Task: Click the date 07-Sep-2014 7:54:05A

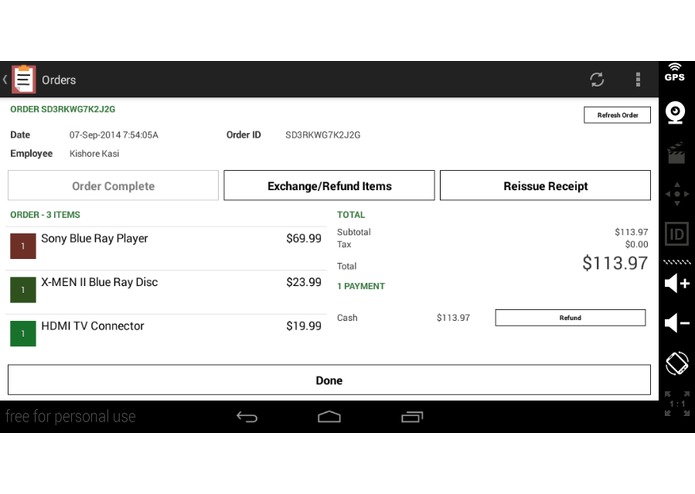Action: pos(114,135)
